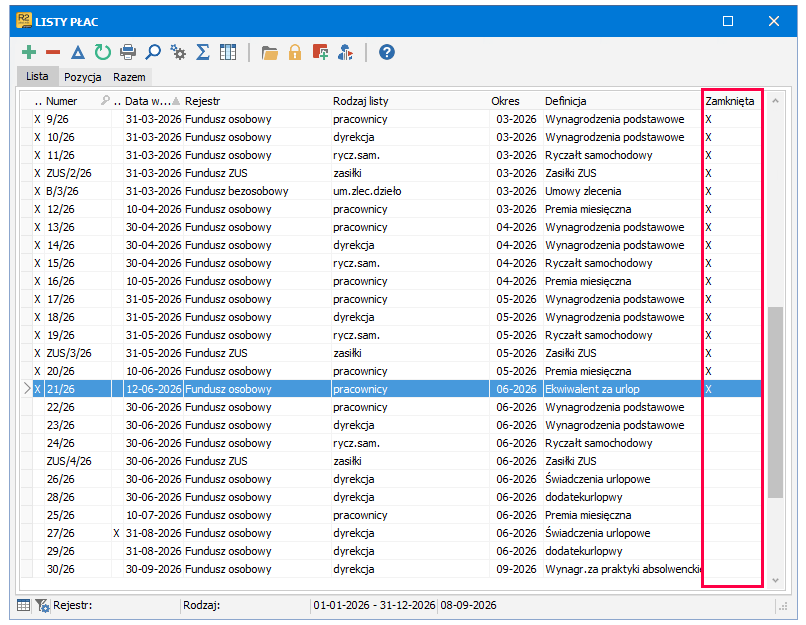
Task: Click the Rodzaj: filter field in status bar
Action: coord(246,605)
